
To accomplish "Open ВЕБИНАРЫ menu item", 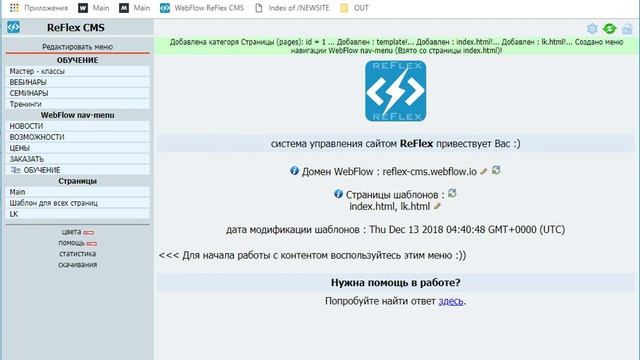I will tap(78, 82).
